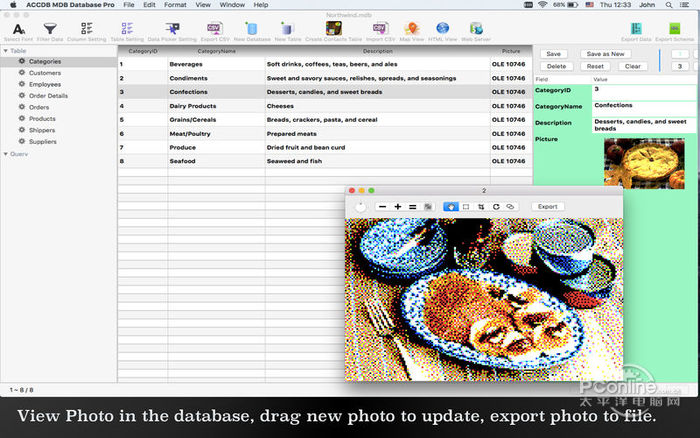Click the pie picture thumbnail
The height and width of the screenshot is (438, 700).
[x=644, y=163]
